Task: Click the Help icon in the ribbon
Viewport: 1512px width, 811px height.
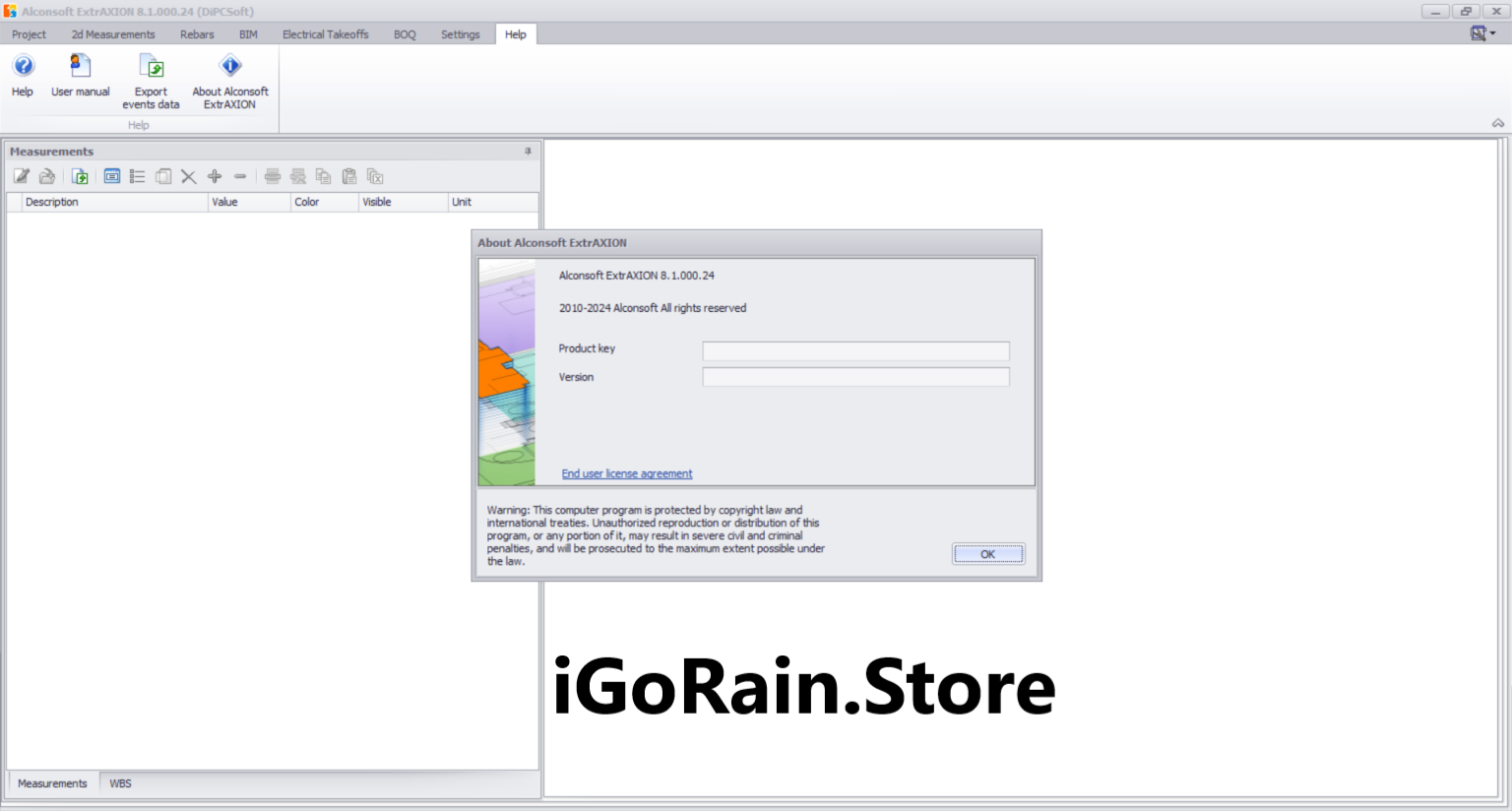Action: (23, 67)
